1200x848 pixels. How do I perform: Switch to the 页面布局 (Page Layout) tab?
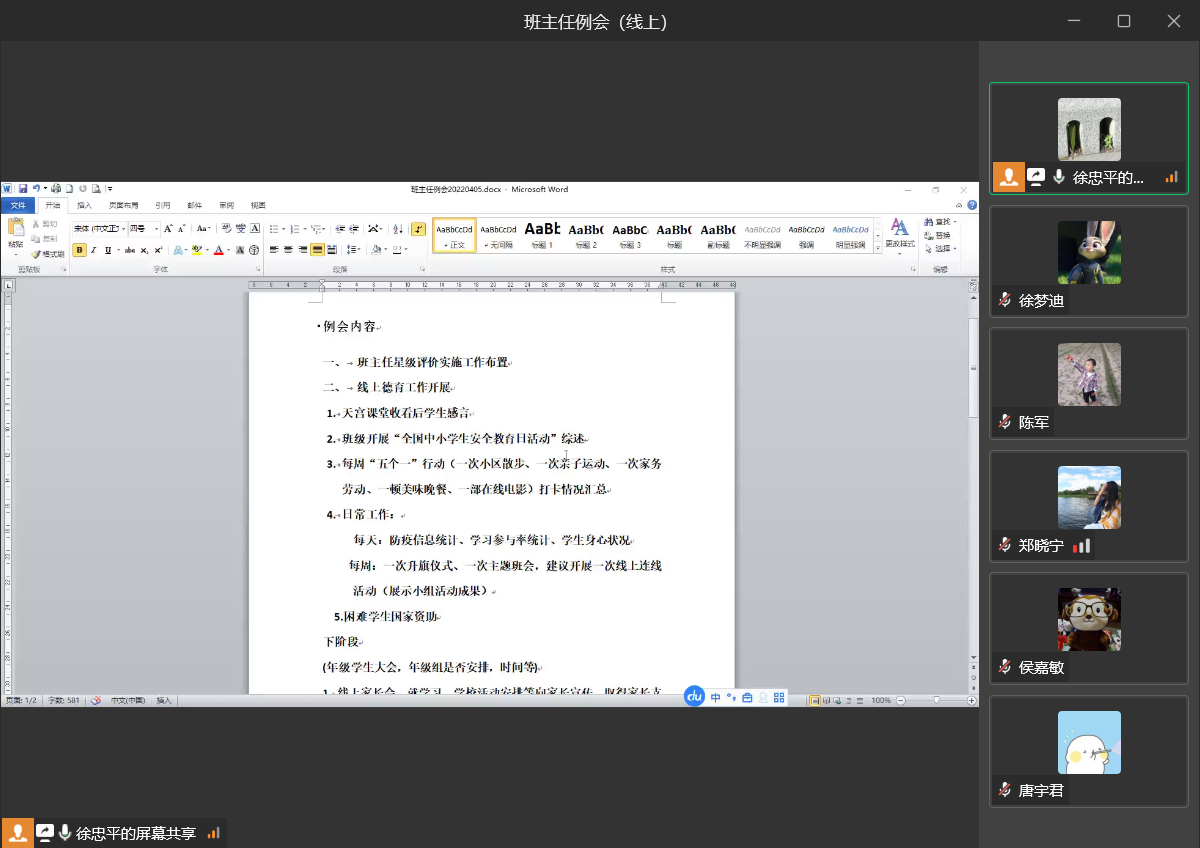124,205
